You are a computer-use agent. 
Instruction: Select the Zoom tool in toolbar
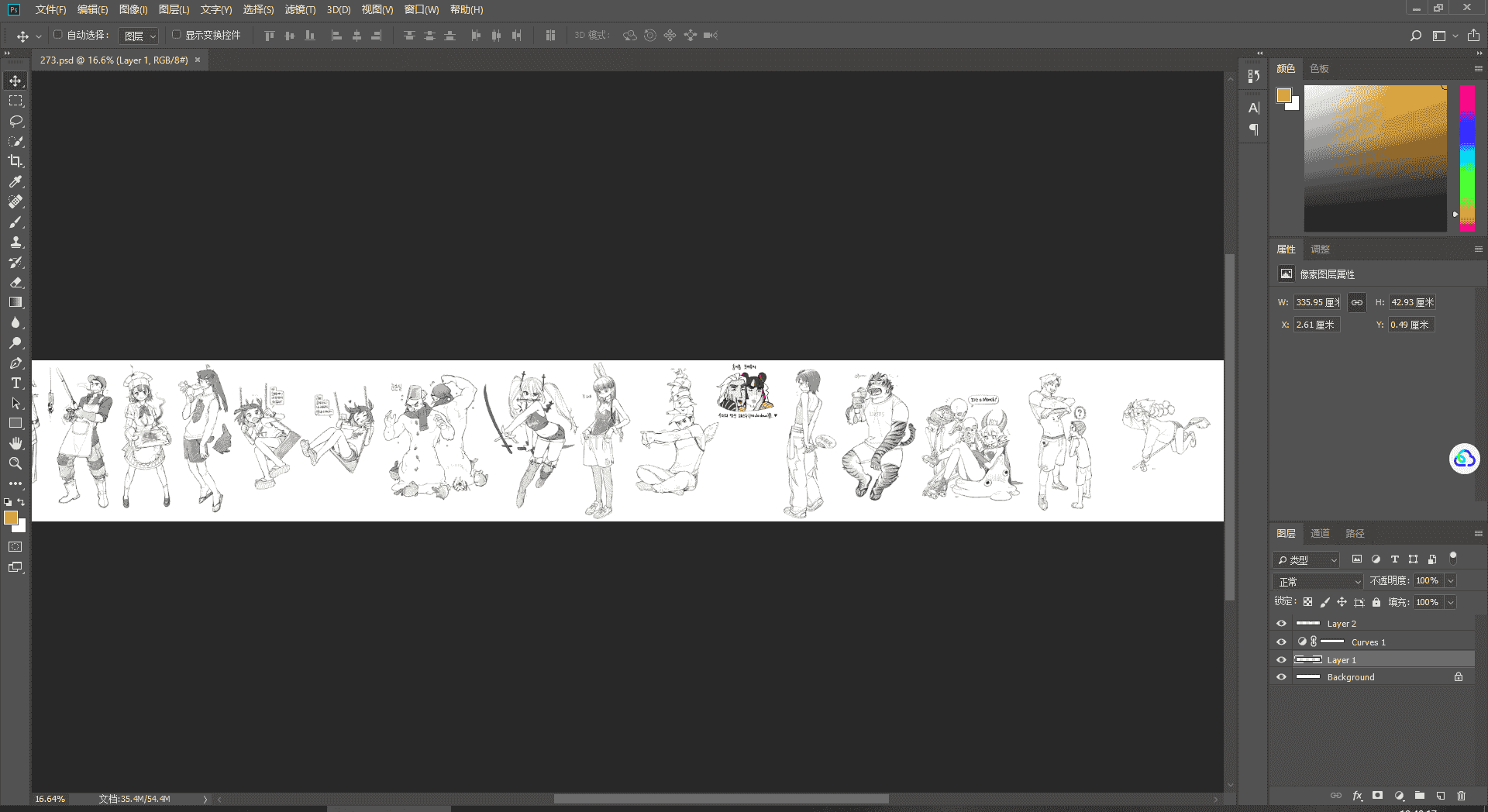tap(15, 463)
